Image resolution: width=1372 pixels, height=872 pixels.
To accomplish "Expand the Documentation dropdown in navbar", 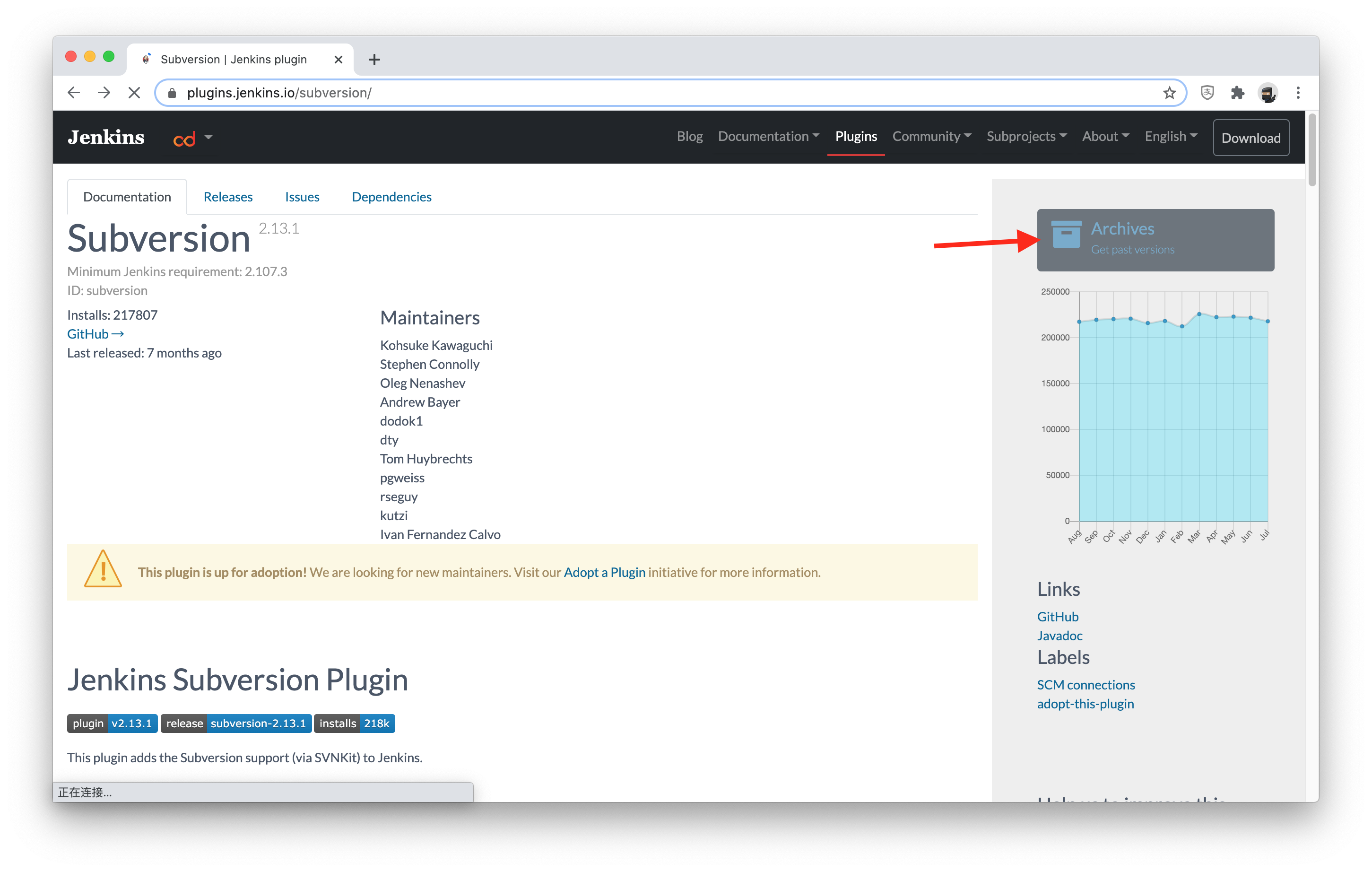I will tap(768, 137).
